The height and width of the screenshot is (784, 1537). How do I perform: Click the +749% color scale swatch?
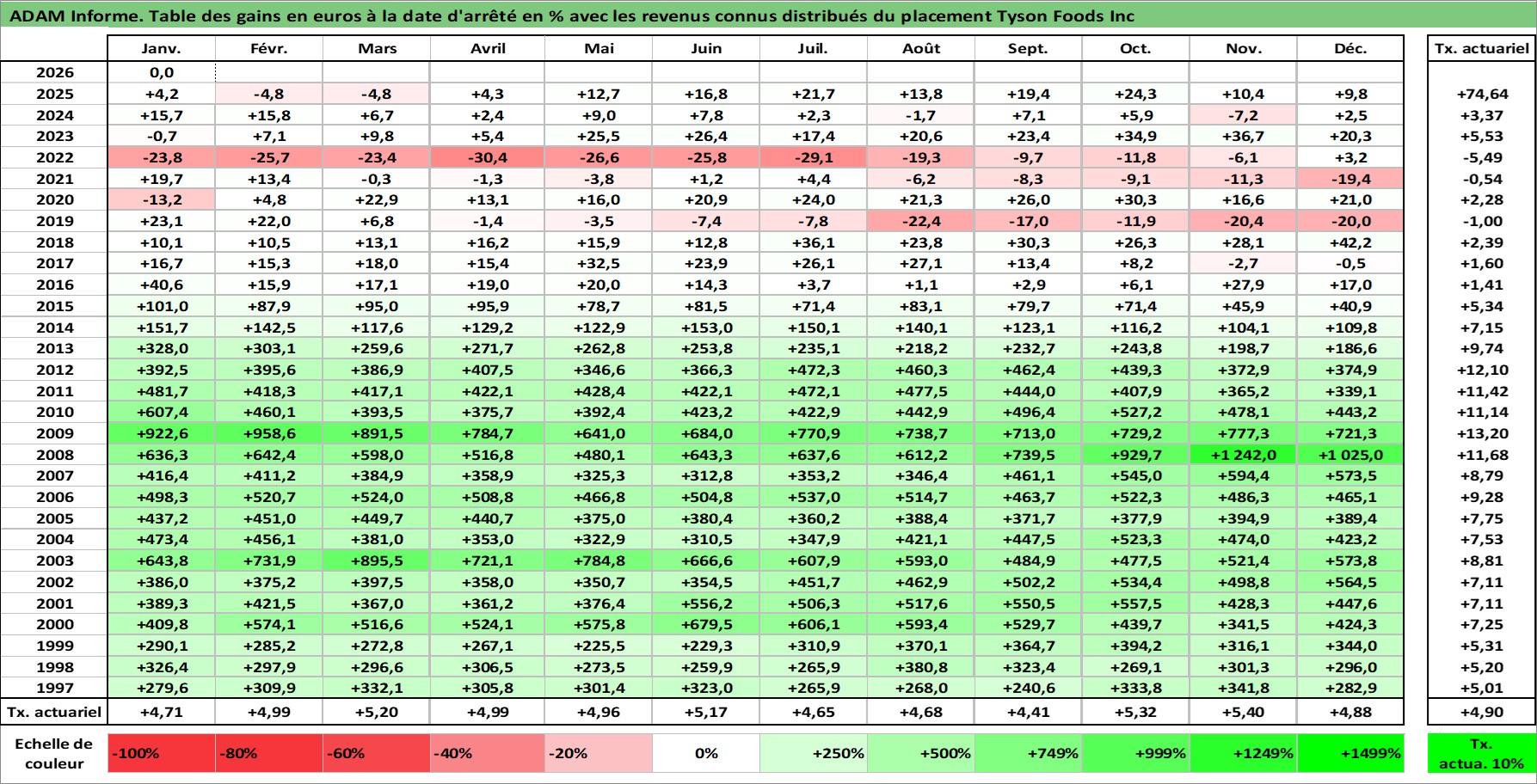click(x=1029, y=753)
